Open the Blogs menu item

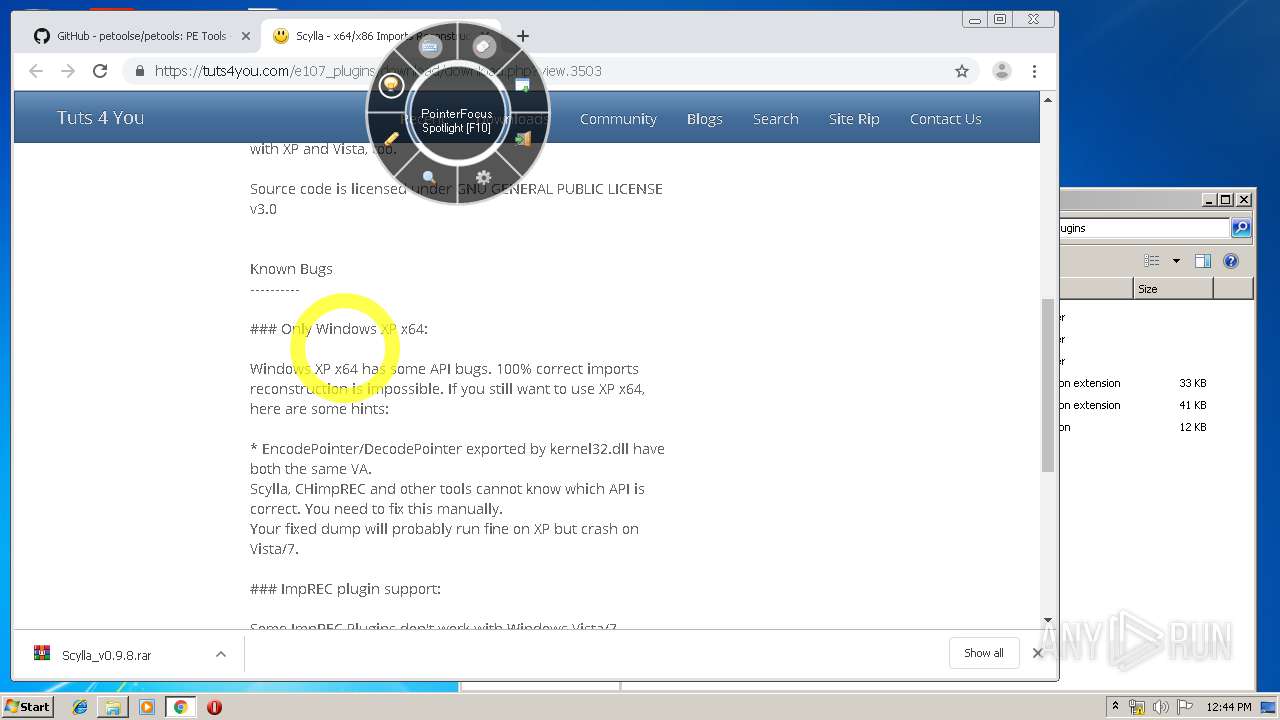tap(704, 119)
